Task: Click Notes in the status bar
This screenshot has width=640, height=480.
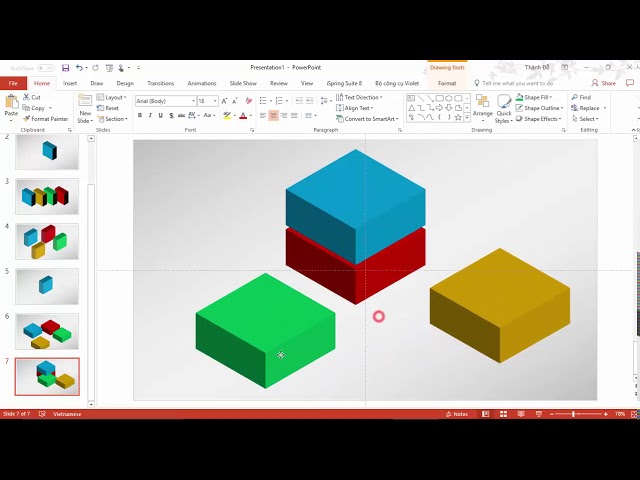Action: (x=457, y=414)
